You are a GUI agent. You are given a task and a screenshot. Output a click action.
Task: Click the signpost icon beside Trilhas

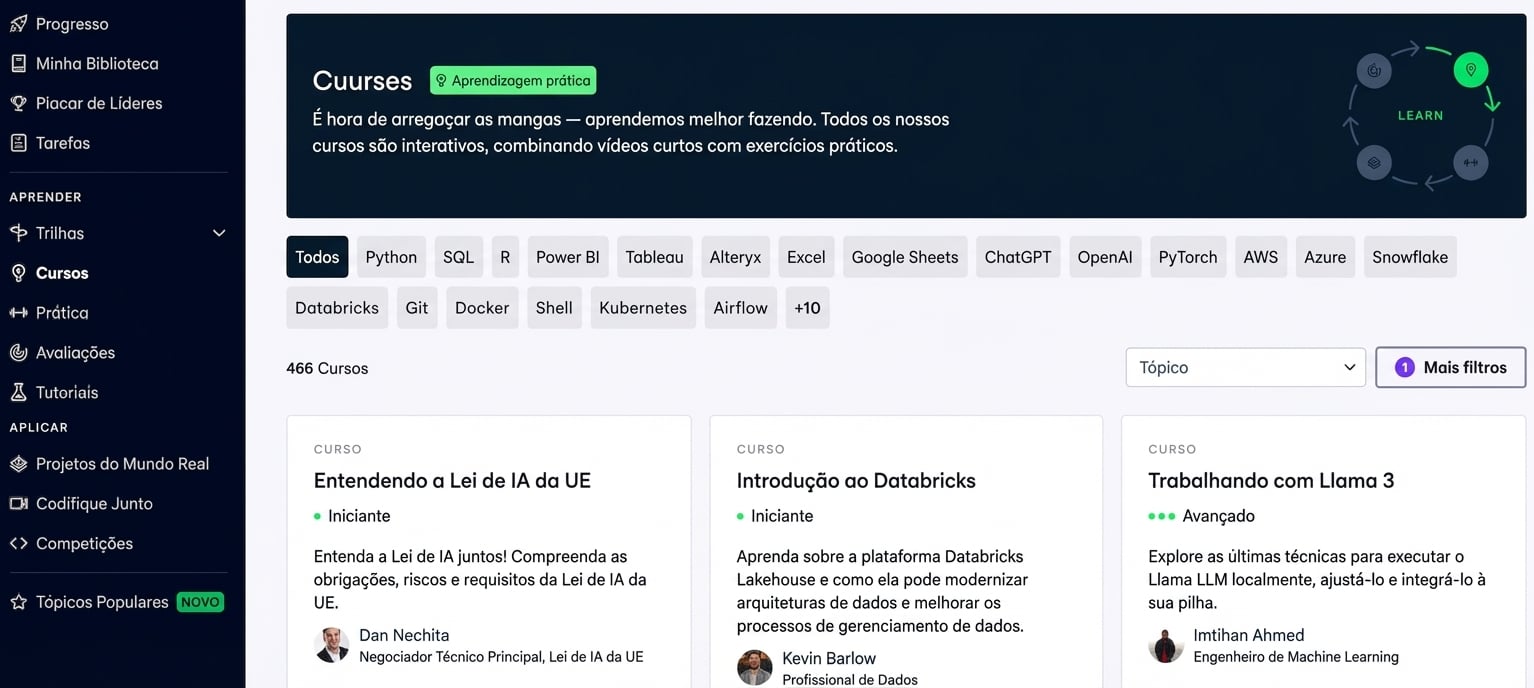18,233
